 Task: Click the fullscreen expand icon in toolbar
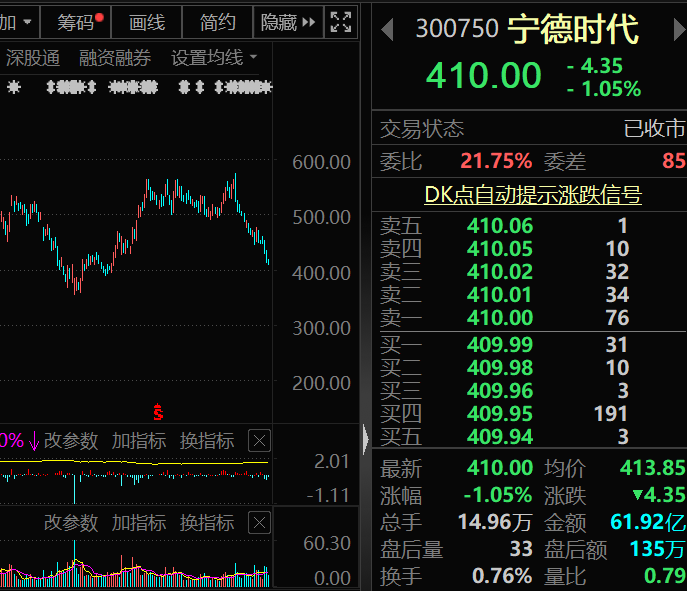[x=340, y=21]
